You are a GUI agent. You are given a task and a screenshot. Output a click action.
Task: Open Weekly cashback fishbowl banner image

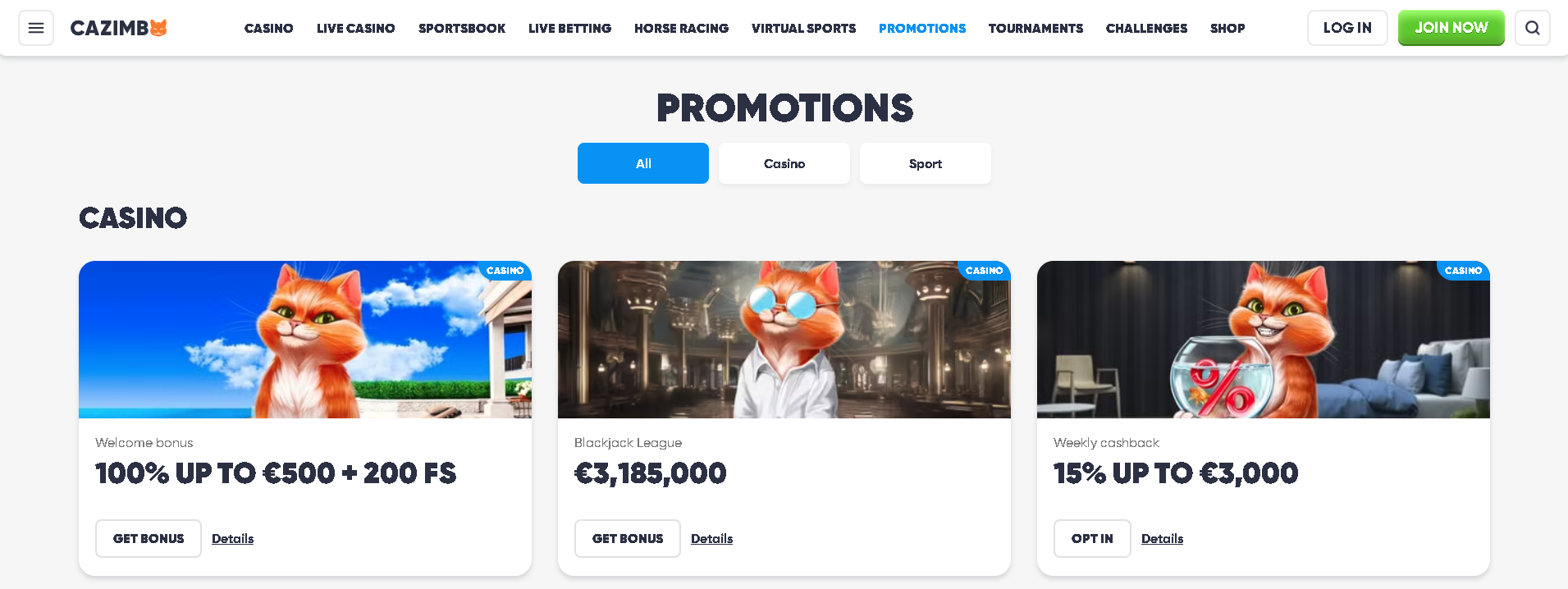[x=1264, y=340]
